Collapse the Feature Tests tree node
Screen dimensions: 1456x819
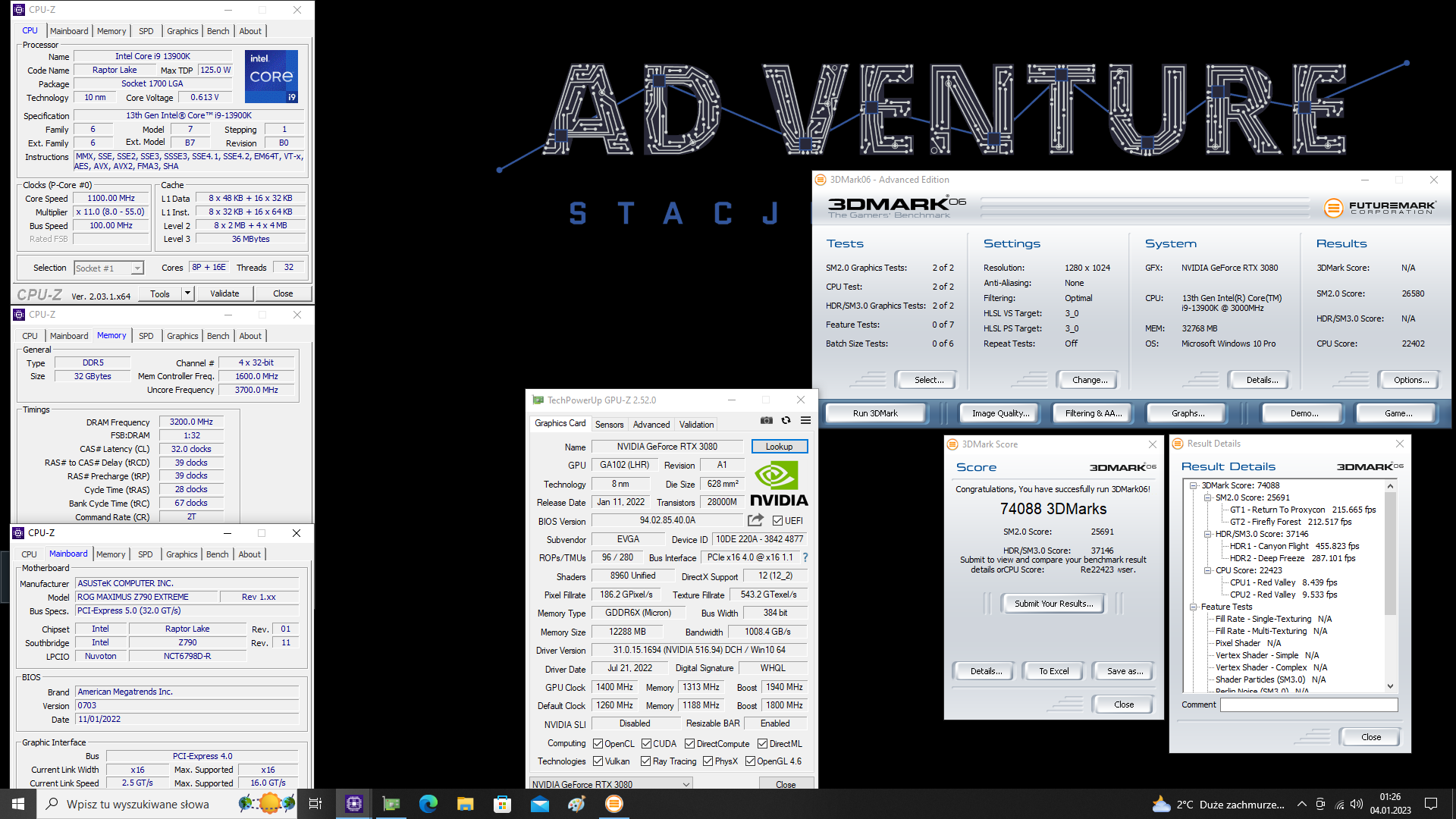(x=1193, y=607)
